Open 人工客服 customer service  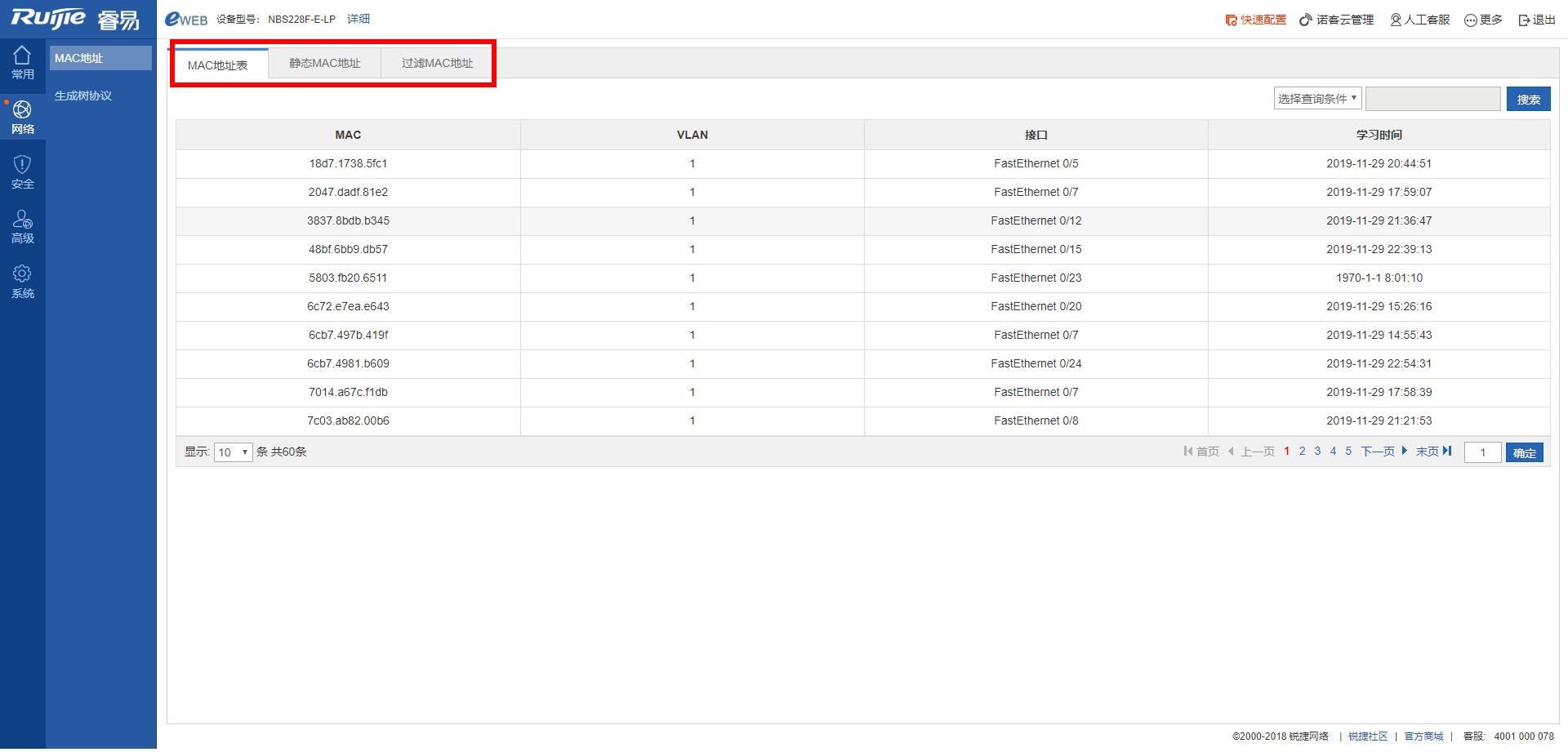click(1419, 20)
